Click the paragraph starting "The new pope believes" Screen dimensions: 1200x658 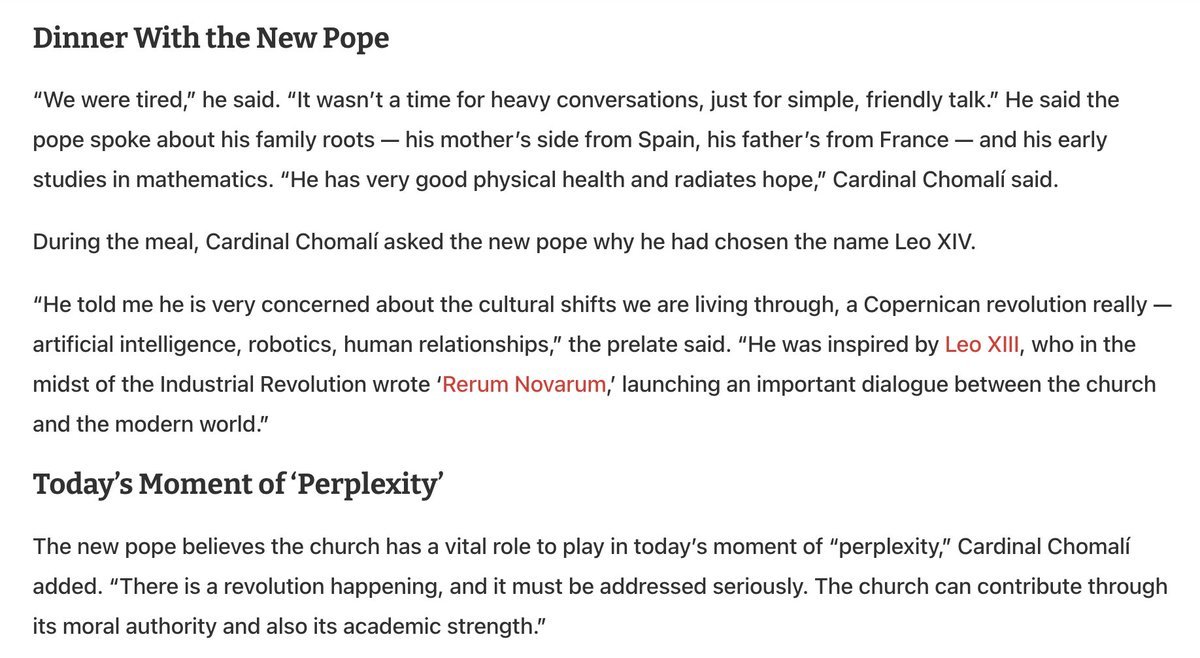pyautogui.click(x=599, y=586)
